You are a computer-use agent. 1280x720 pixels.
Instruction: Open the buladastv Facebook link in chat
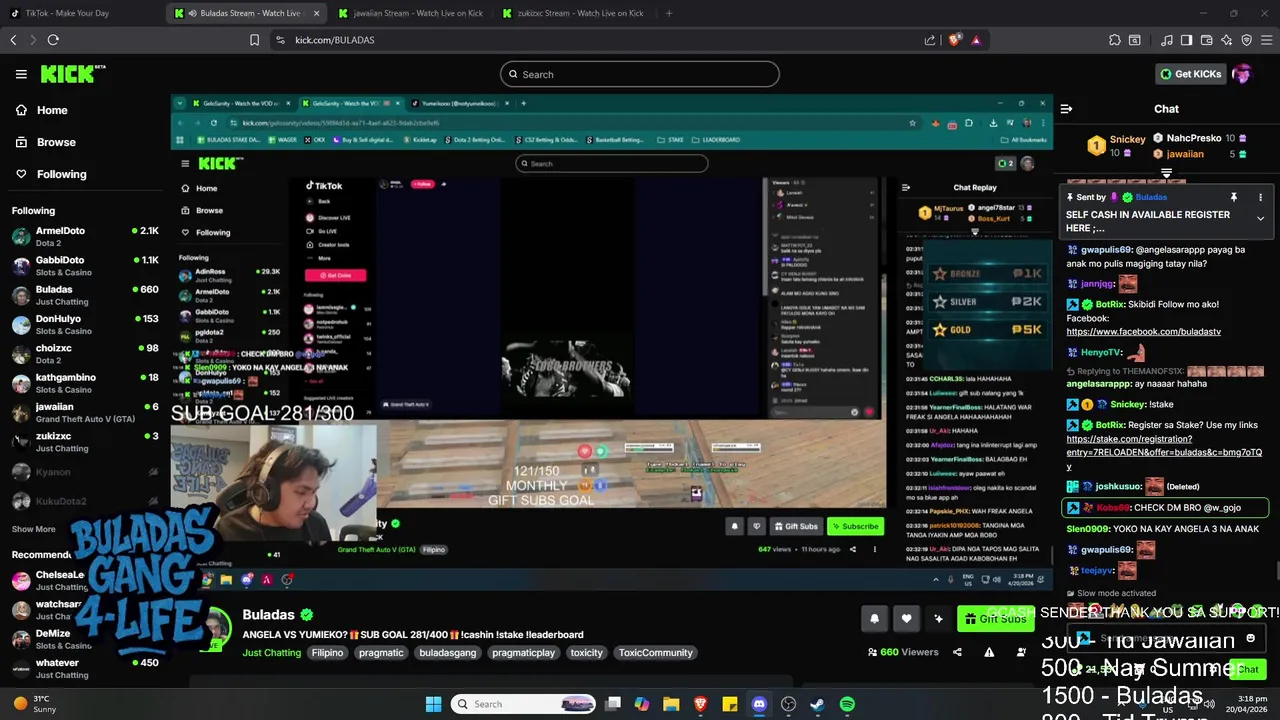pyautogui.click(x=1143, y=332)
